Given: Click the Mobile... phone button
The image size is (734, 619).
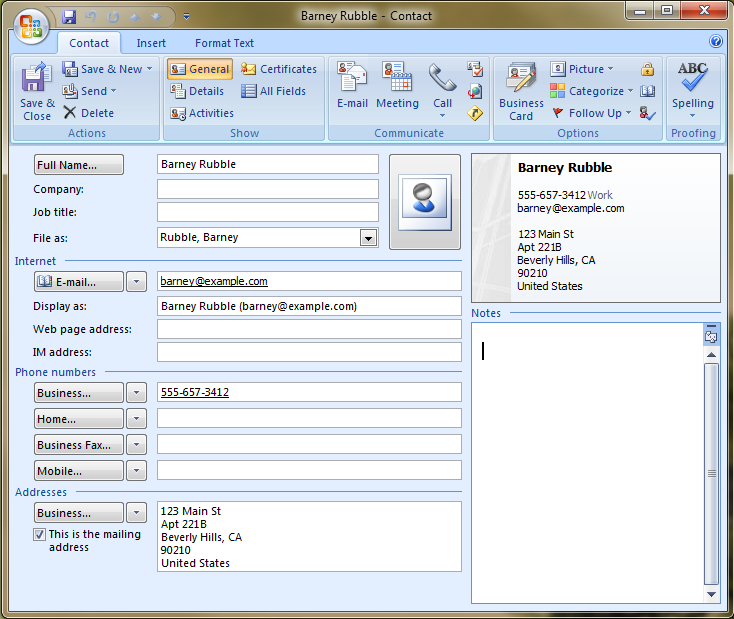Looking at the screenshot, I should click(x=78, y=471).
